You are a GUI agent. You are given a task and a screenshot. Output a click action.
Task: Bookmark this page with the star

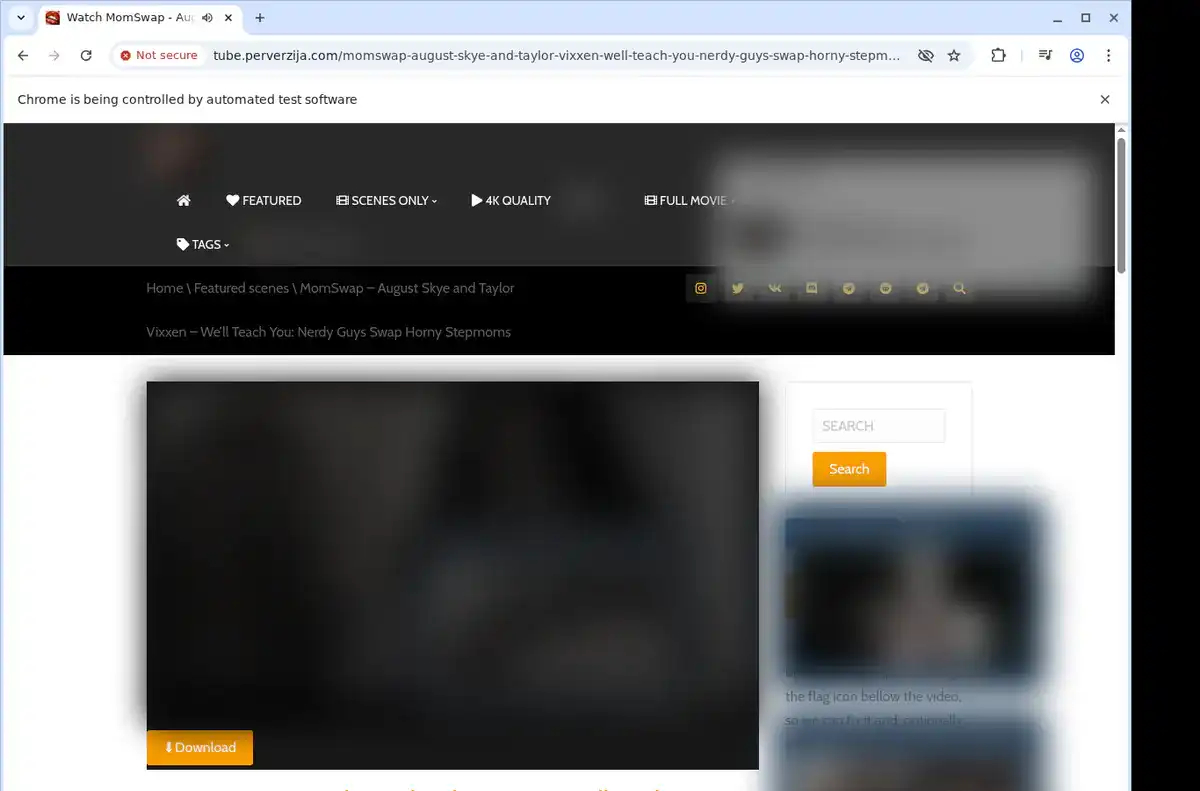coord(954,56)
